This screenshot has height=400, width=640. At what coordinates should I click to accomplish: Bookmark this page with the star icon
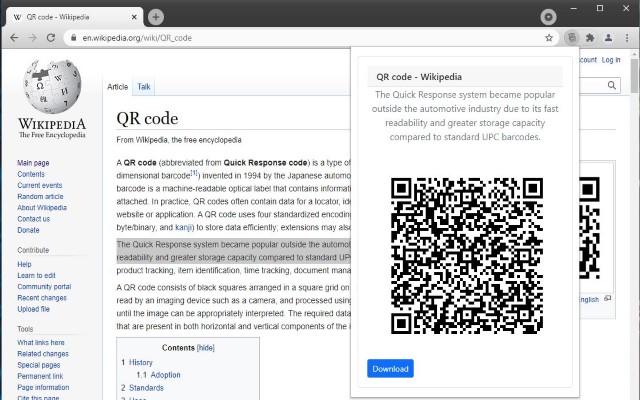tap(549, 38)
